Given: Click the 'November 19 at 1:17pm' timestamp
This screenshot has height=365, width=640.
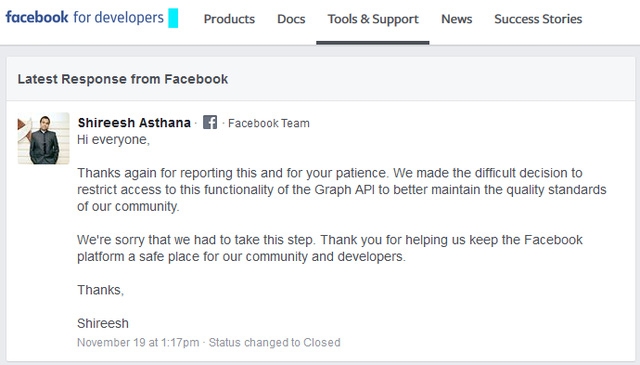Looking at the screenshot, I should click(x=138, y=343).
